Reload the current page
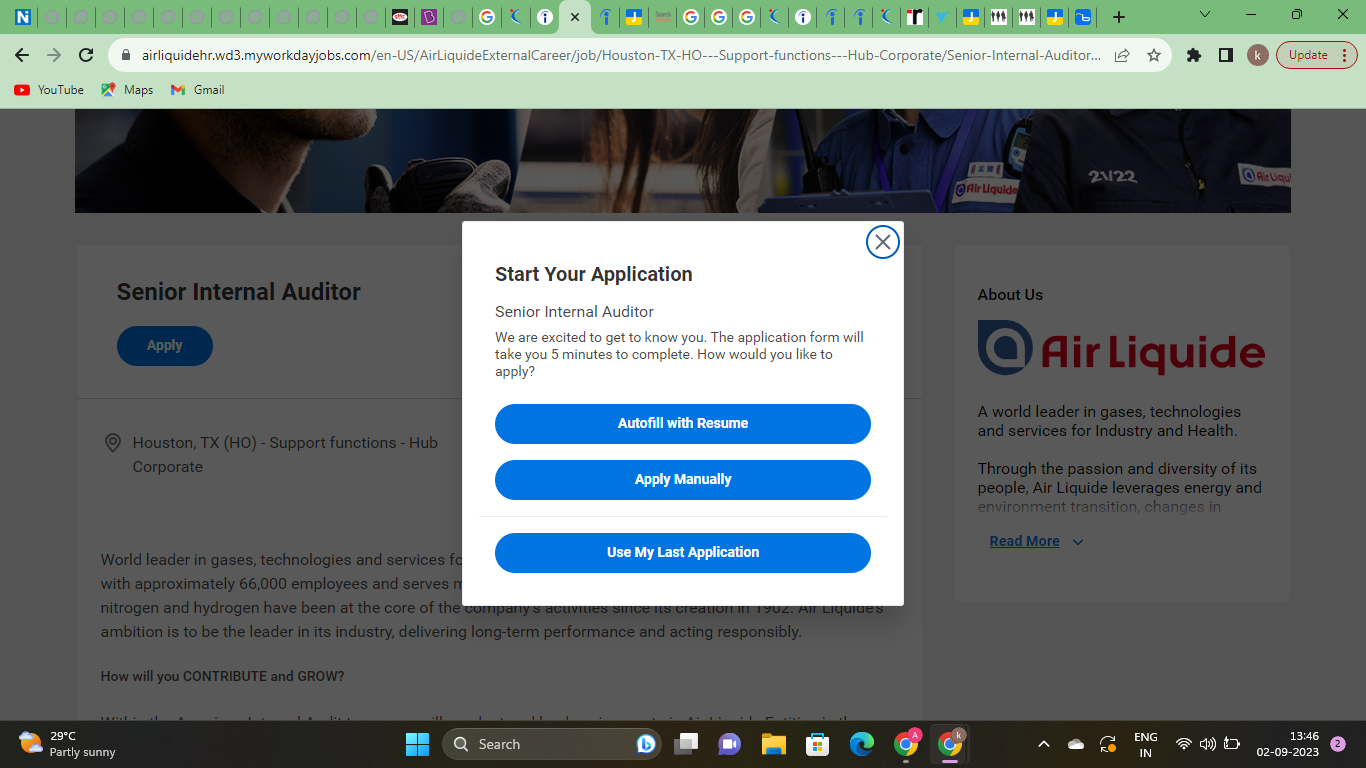1366x768 pixels. click(x=86, y=55)
